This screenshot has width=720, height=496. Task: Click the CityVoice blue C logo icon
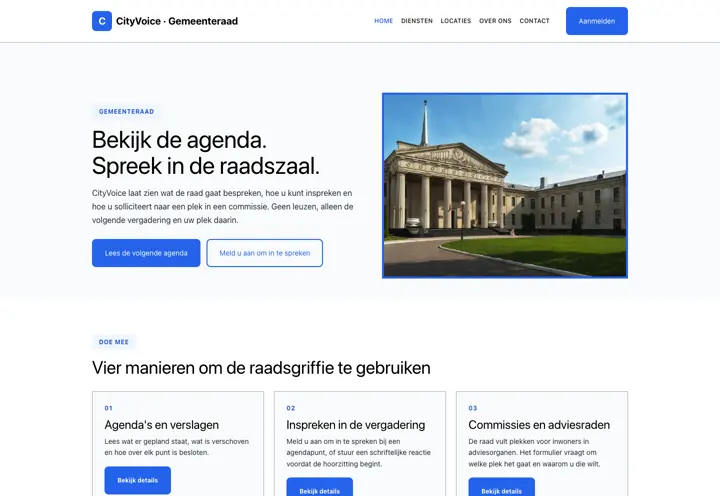pyautogui.click(x=102, y=21)
